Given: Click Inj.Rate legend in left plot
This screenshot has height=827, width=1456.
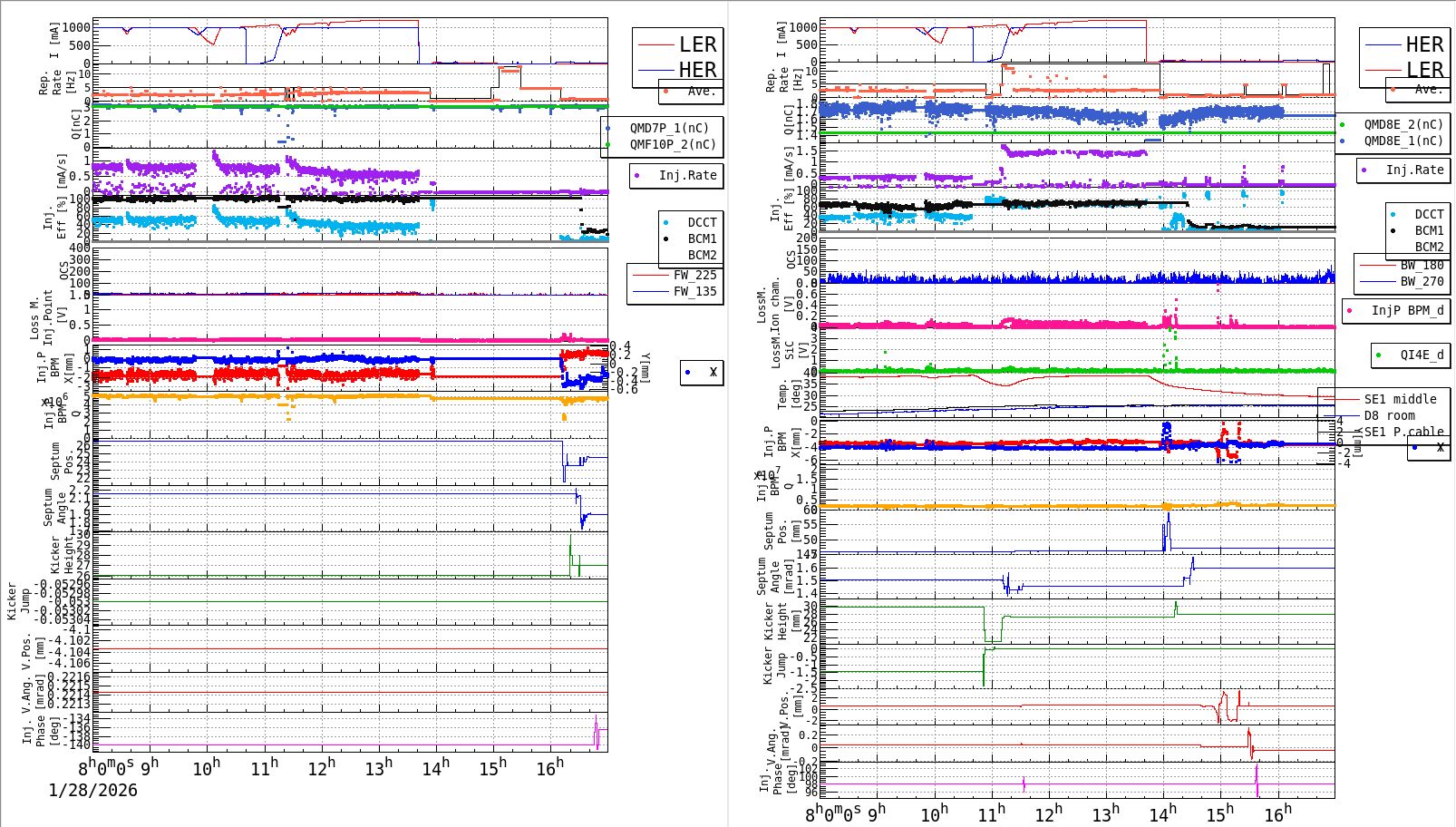Looking at the screenshot, I should pyautogui.click(x=687, y=175).
